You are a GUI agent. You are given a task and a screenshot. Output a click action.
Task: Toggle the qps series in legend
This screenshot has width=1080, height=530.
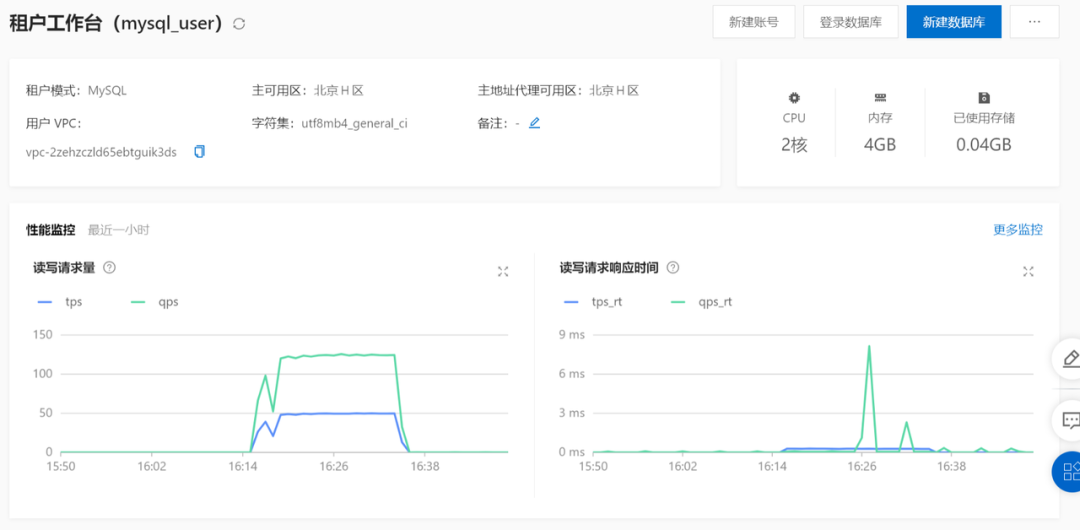[x=154, y=302]
